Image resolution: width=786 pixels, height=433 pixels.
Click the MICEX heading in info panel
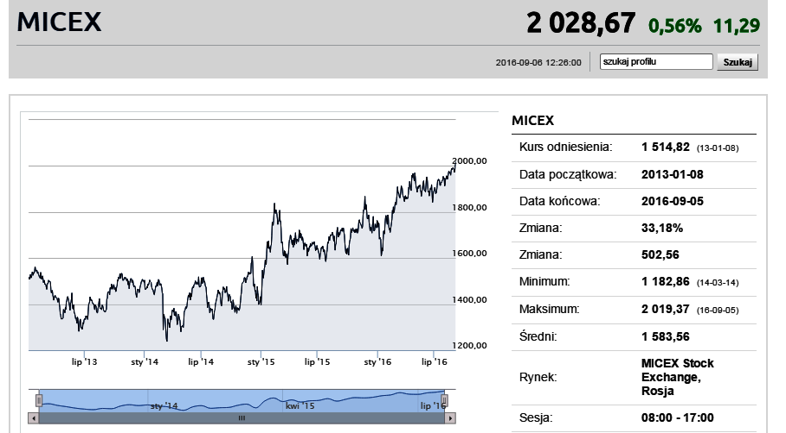[x=533, y=121]
